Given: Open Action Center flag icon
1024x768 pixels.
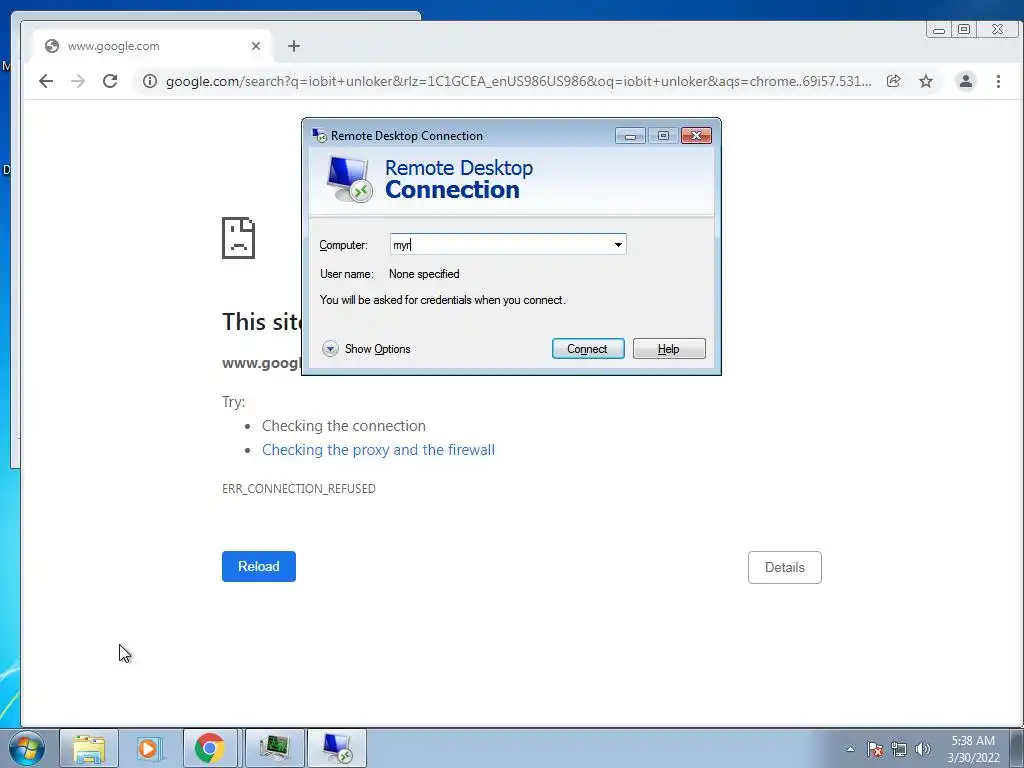Looking at the screenshot, I should click(875, 749).
